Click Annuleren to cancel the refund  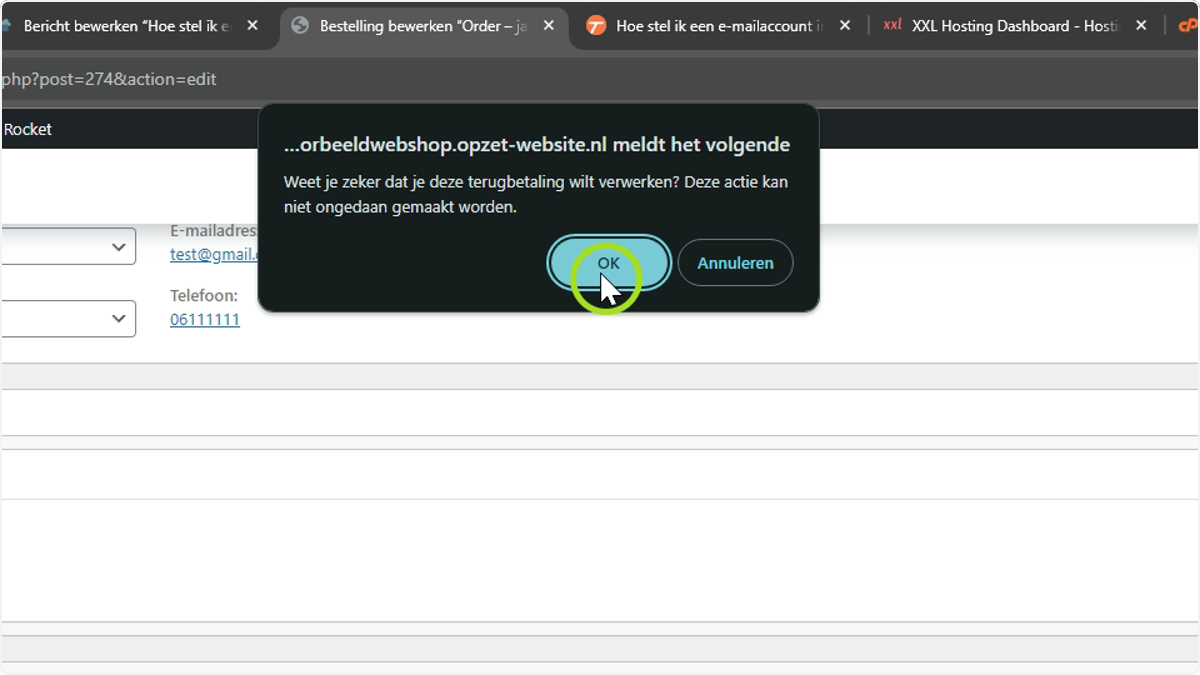coord(735,263)
